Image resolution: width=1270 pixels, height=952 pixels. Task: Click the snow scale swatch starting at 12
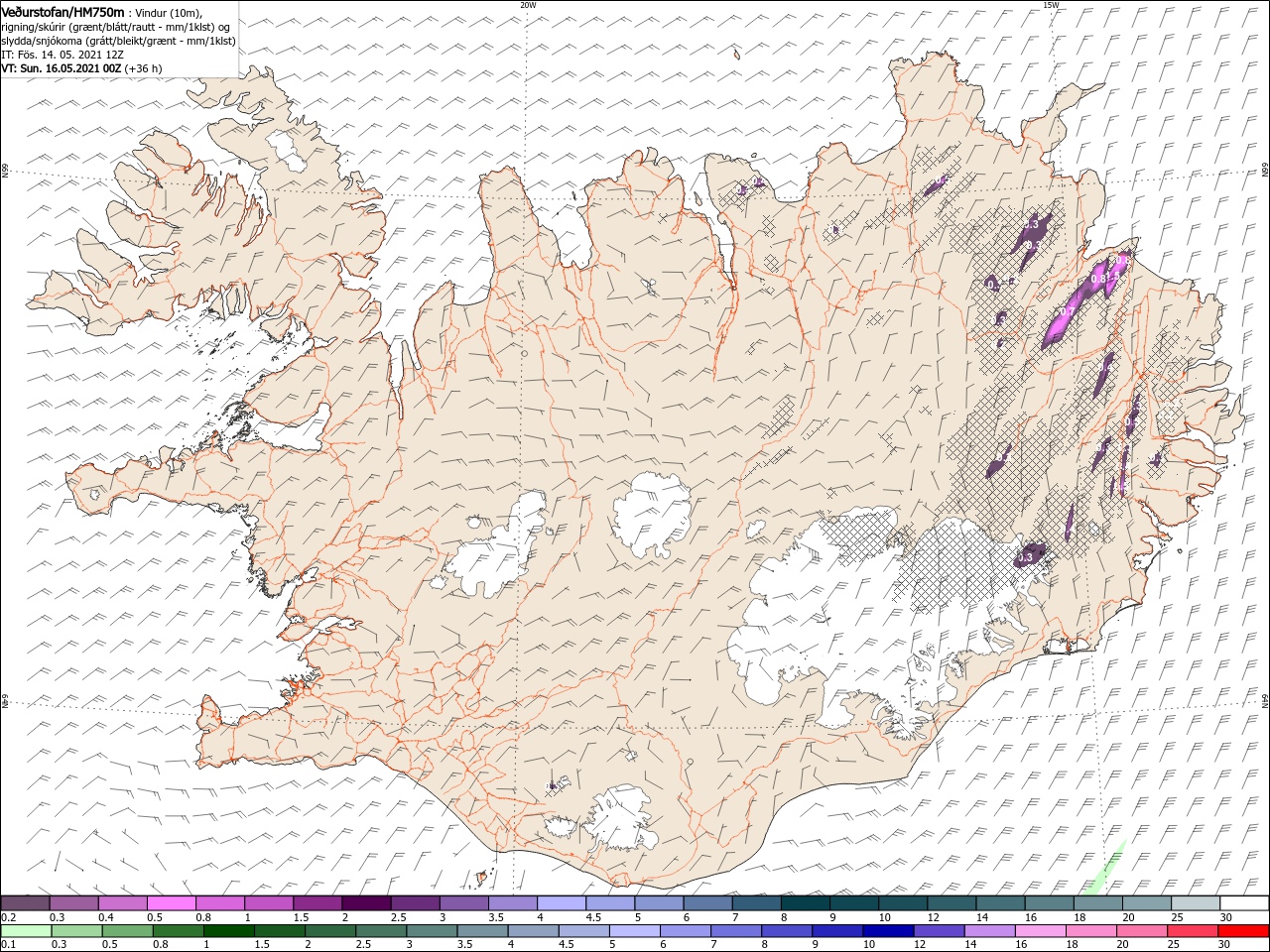(x=952, y=903)
